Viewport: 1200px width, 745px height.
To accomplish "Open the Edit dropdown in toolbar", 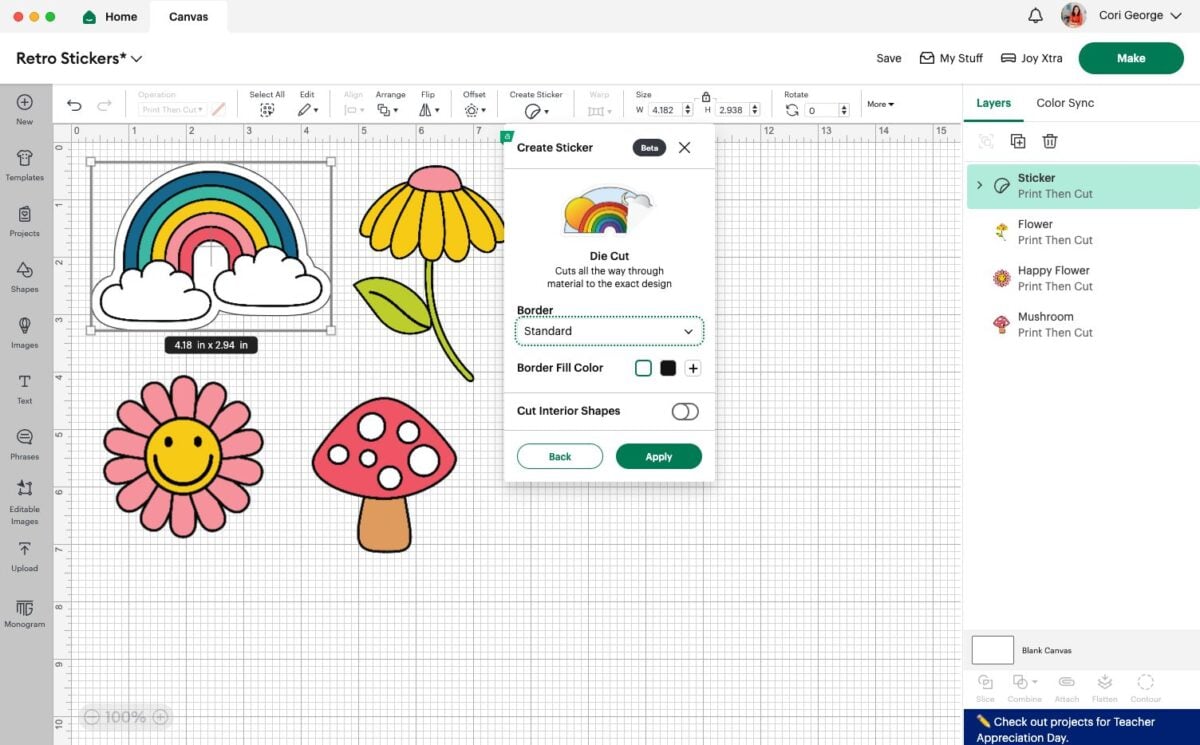I will [x=307, y=110].
